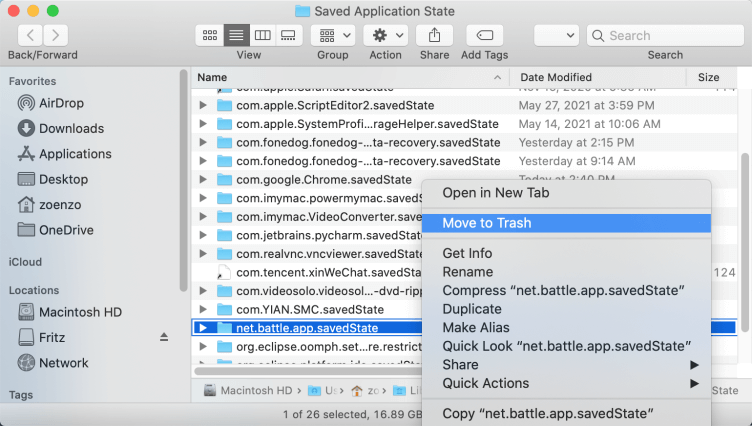Go back with the Back arrow
Viewport: 752px width, 426px height.
coord(30,35)
